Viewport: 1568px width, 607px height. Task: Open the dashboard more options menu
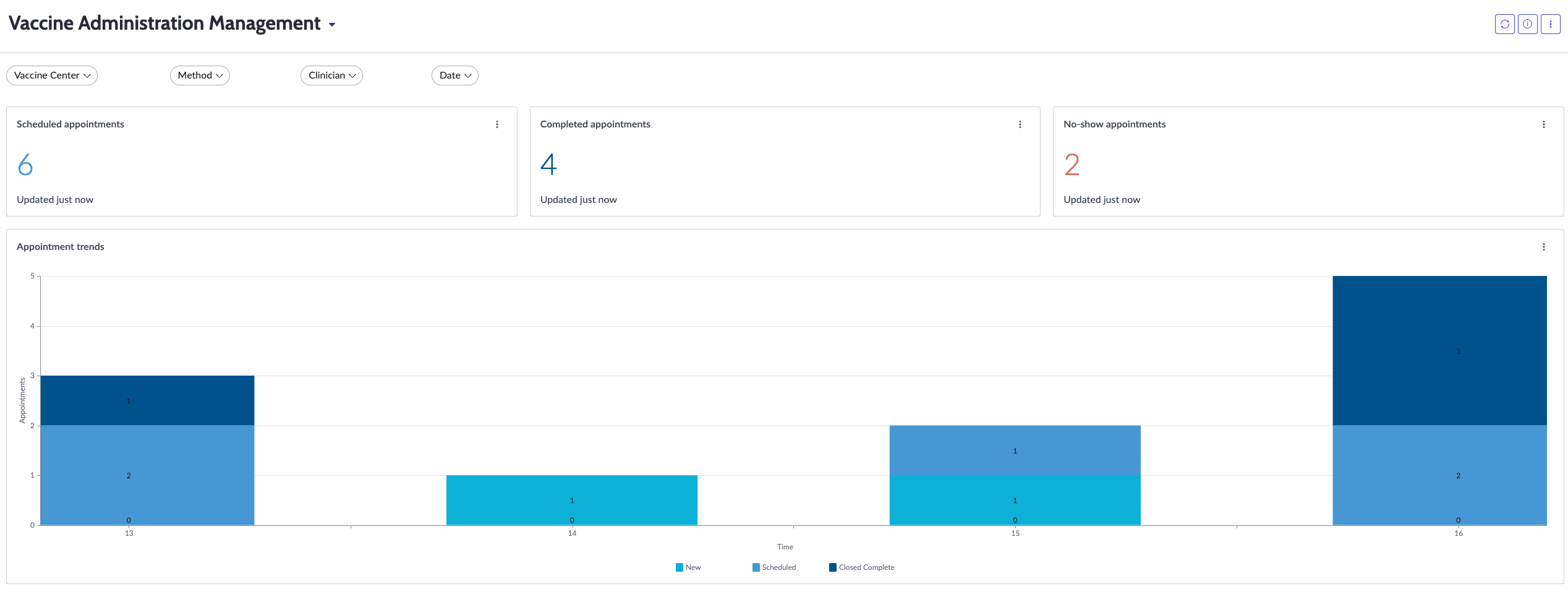1550,24
